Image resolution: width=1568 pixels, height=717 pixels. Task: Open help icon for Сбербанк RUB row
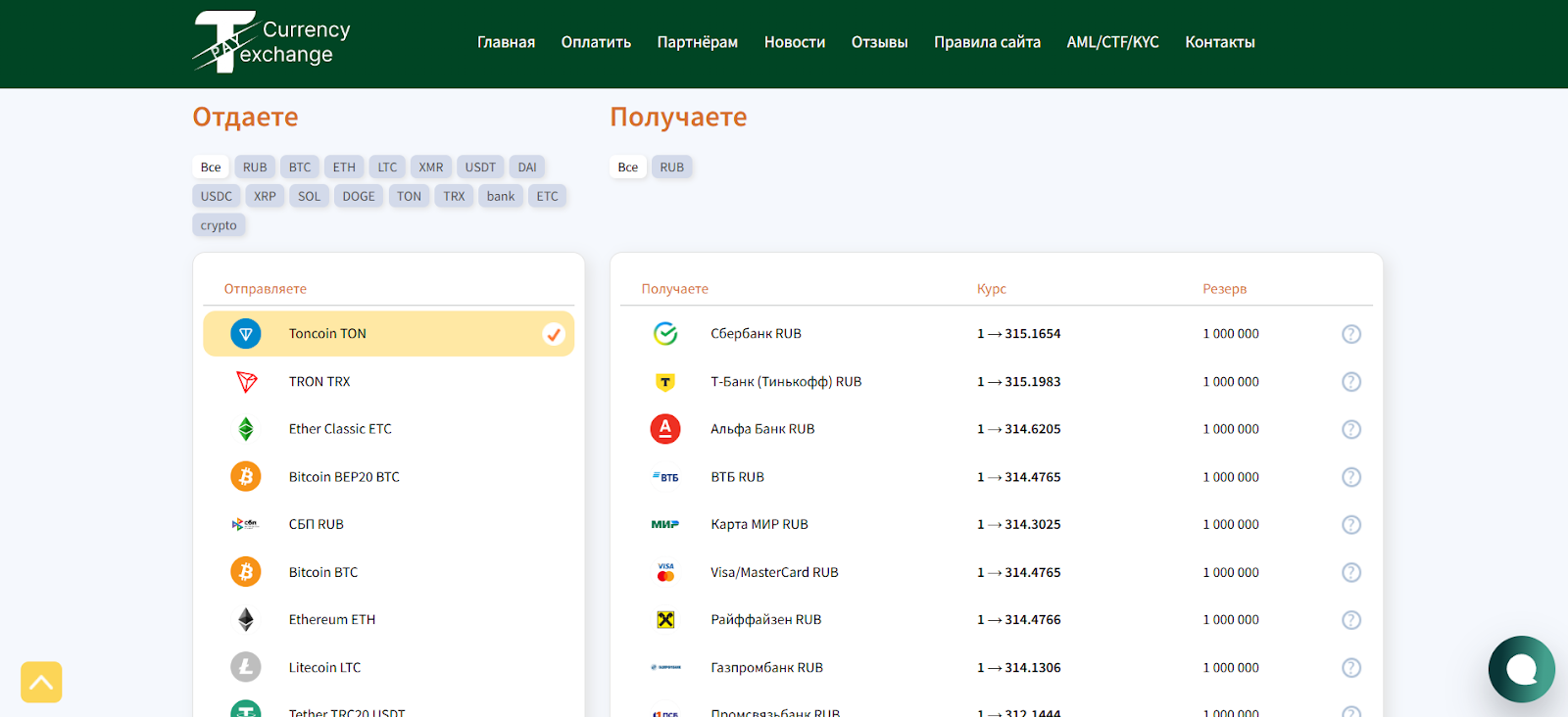pos(1351,334)
